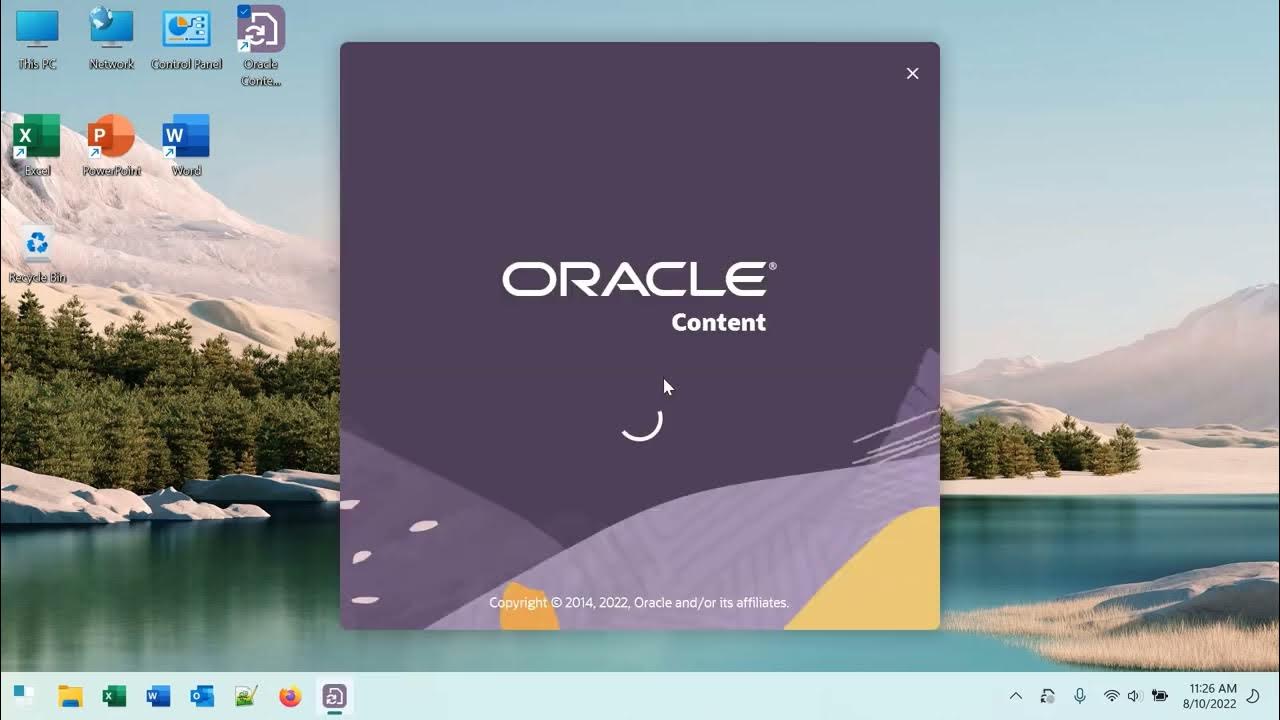Open Wi-Fi network settings in tray
This screenshot has width=1280, height=720.
coord(1111,696)
